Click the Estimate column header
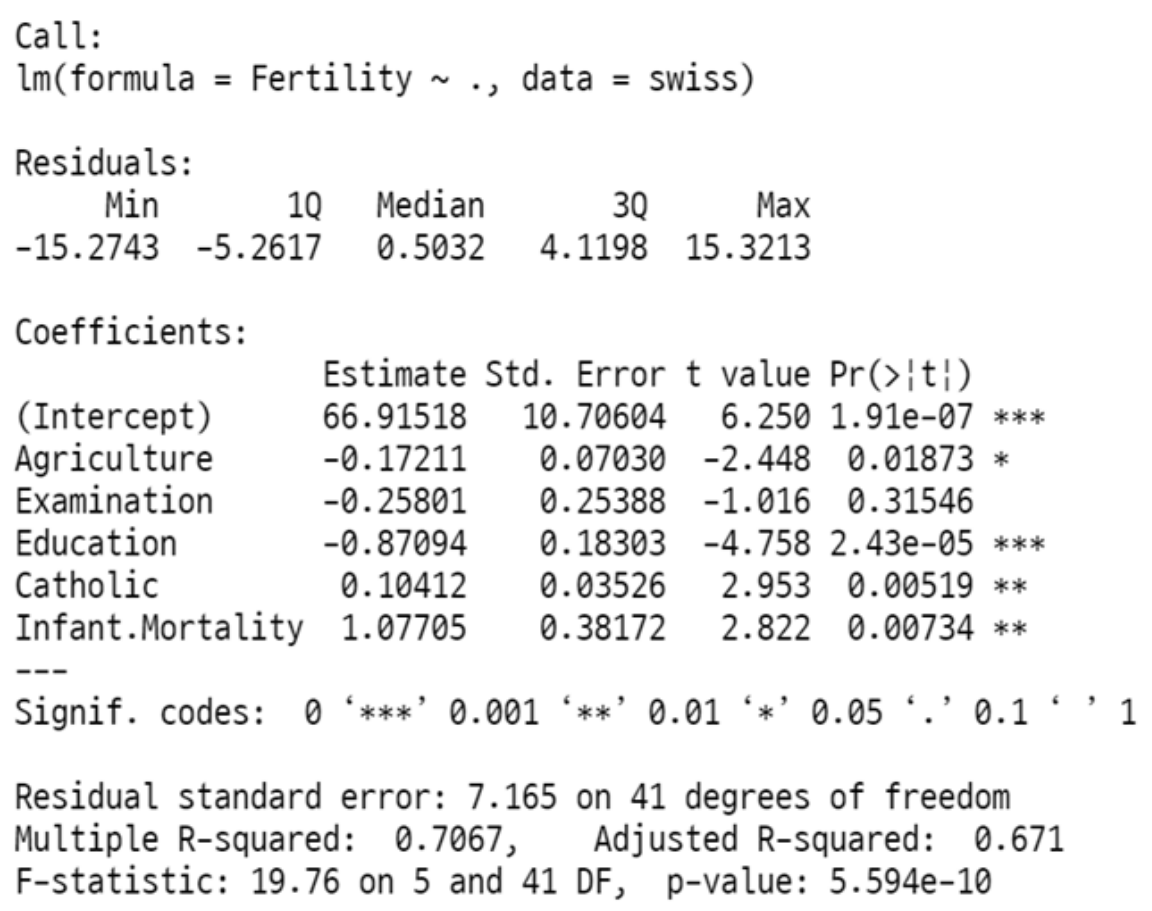Viewport: 1152px width, 911px height. point(395,375)
